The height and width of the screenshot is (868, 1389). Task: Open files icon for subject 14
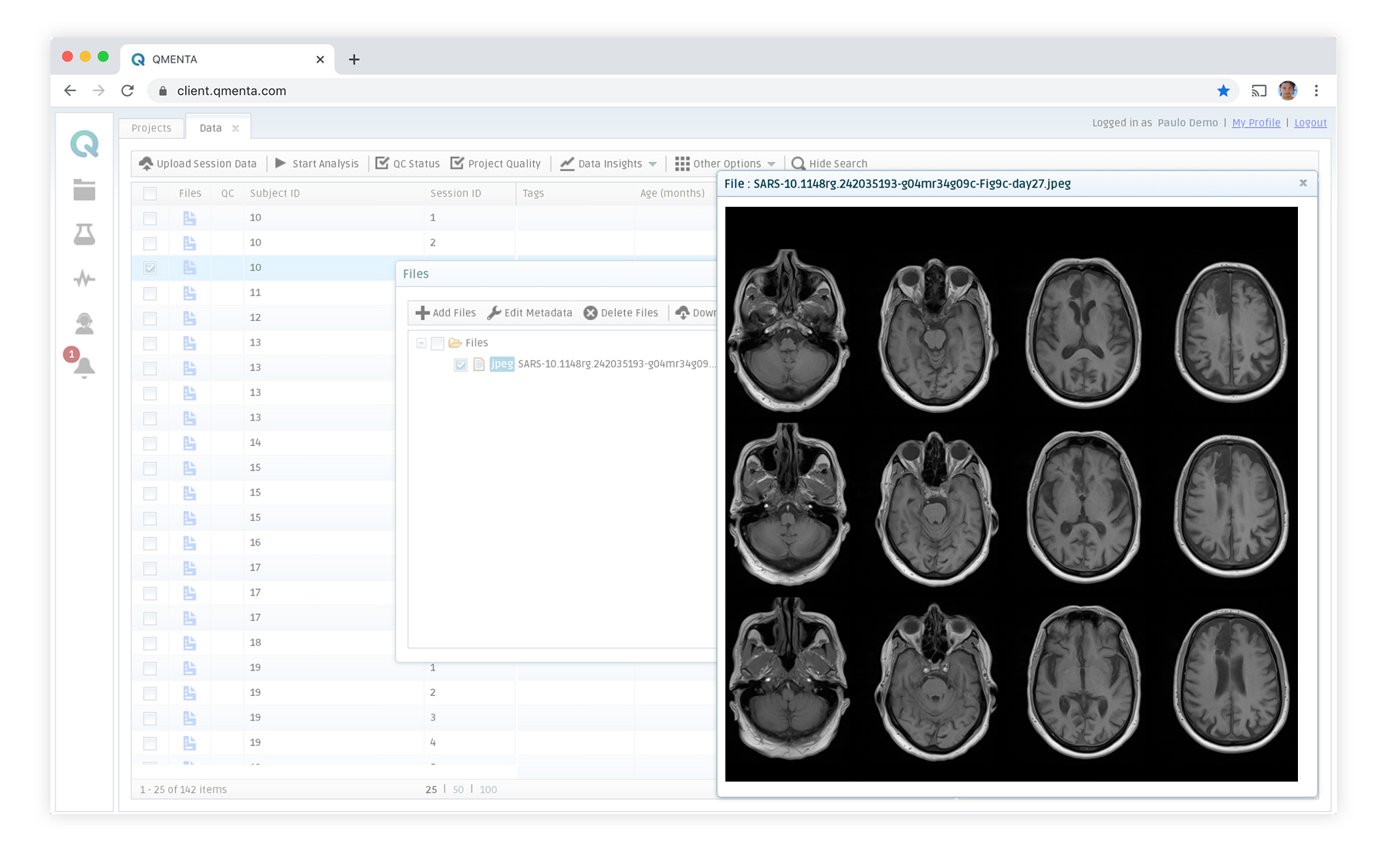point(189,443)
